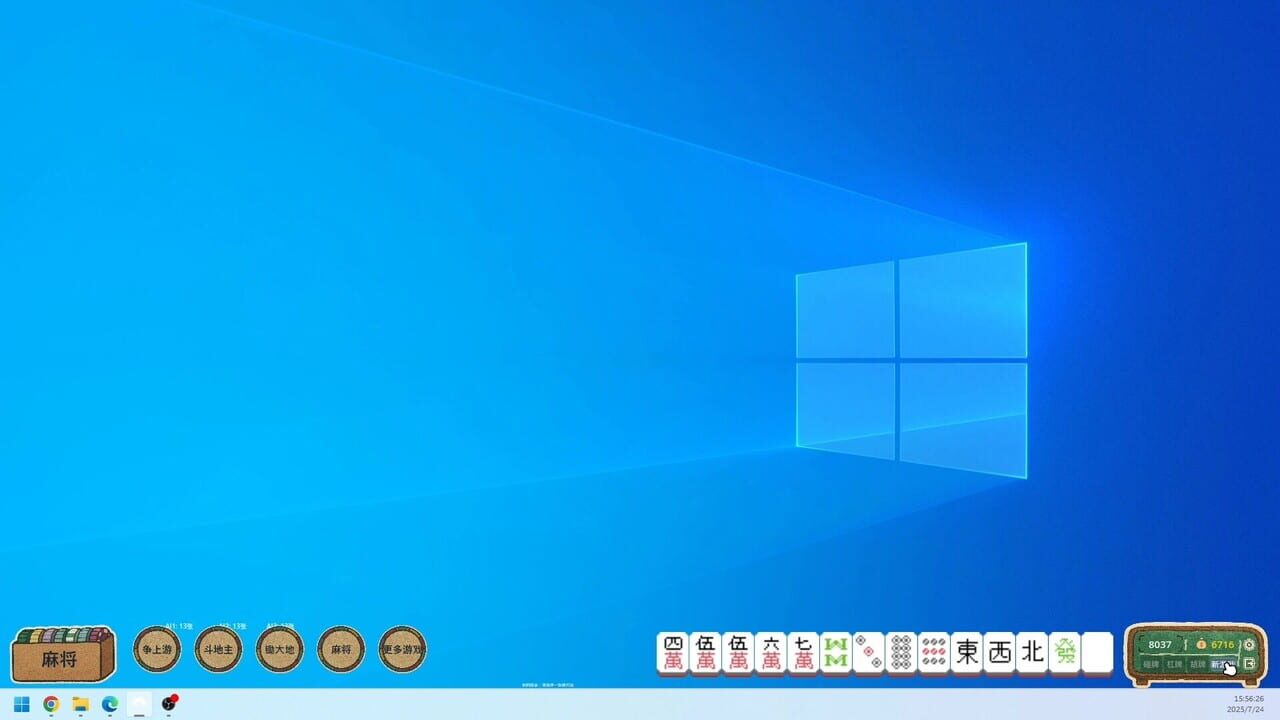Select the 斗地主 game mode icon

(x=217, y=650)
